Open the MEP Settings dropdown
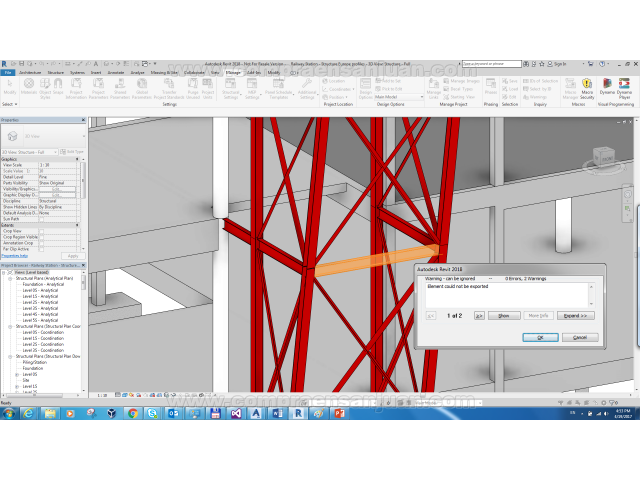Viewport: 640px width, 480px height. [x=252, y=87]
